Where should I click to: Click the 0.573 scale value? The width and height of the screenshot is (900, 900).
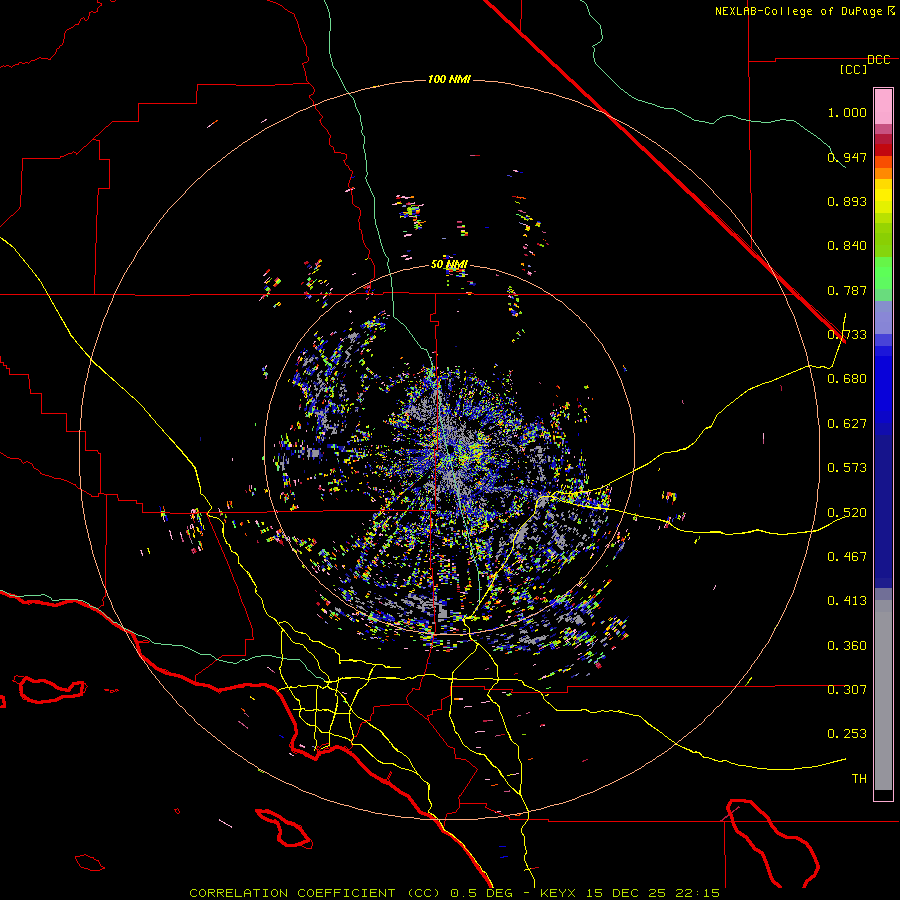(847, 468)
